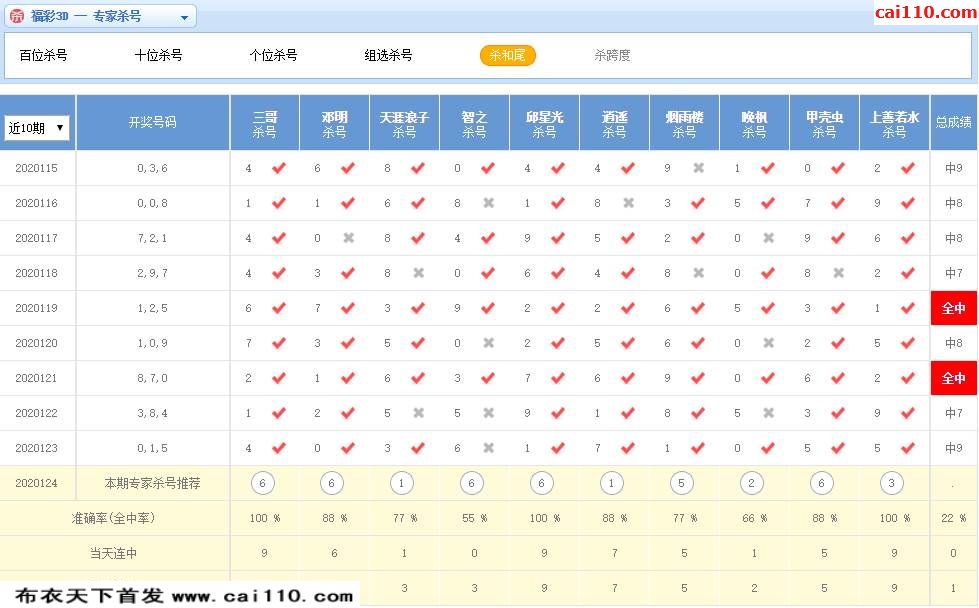Click the 晚枫 杀号 column header
The height and width of the screenshot is (608, 979).
point(754,124)
